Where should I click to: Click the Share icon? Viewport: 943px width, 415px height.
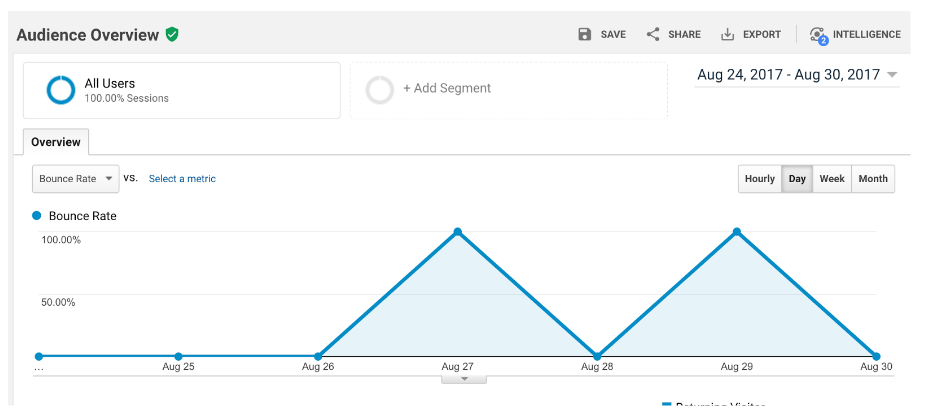click(653, 34)
